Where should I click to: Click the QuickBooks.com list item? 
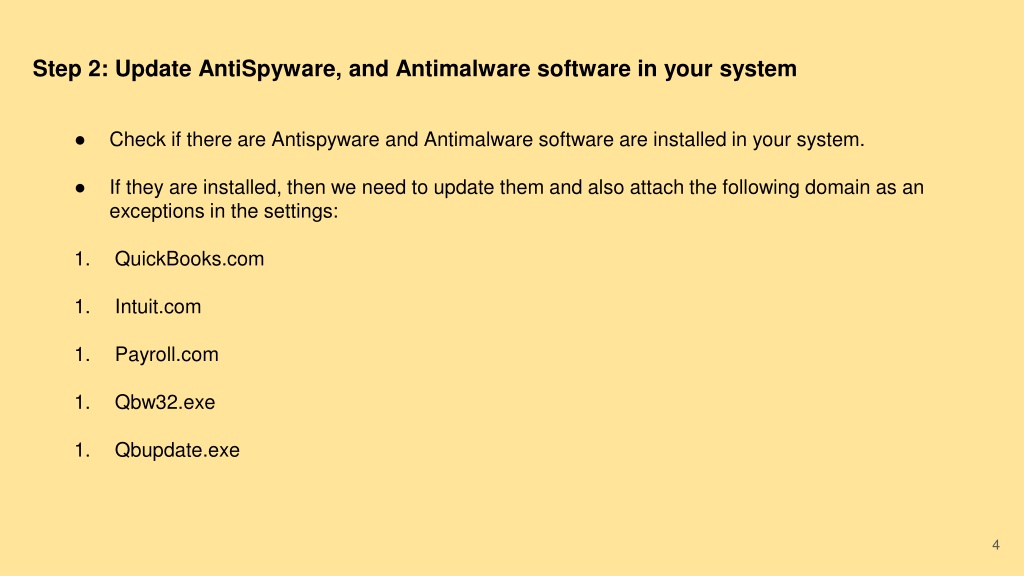pyautogui.click(x=189, y=259)
